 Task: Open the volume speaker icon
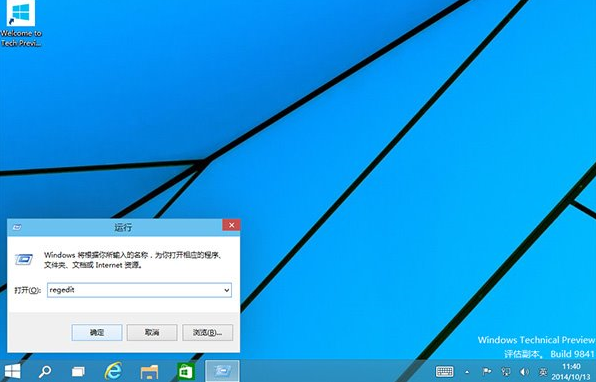click(525, 371)
